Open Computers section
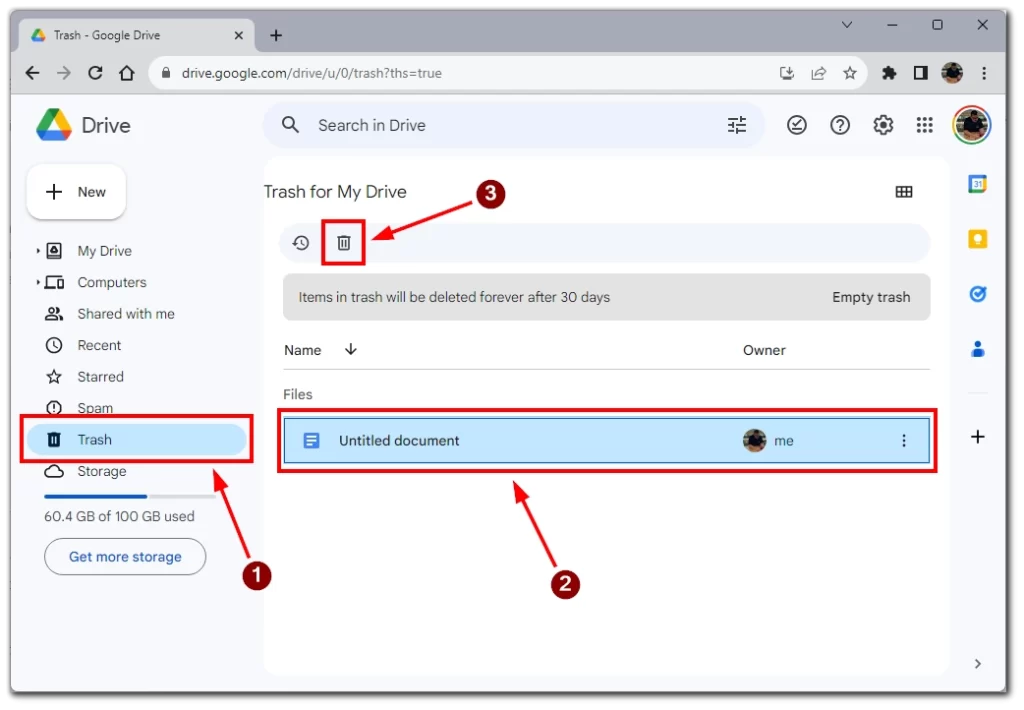1024x710 pixels. click(x=112, y=282)
